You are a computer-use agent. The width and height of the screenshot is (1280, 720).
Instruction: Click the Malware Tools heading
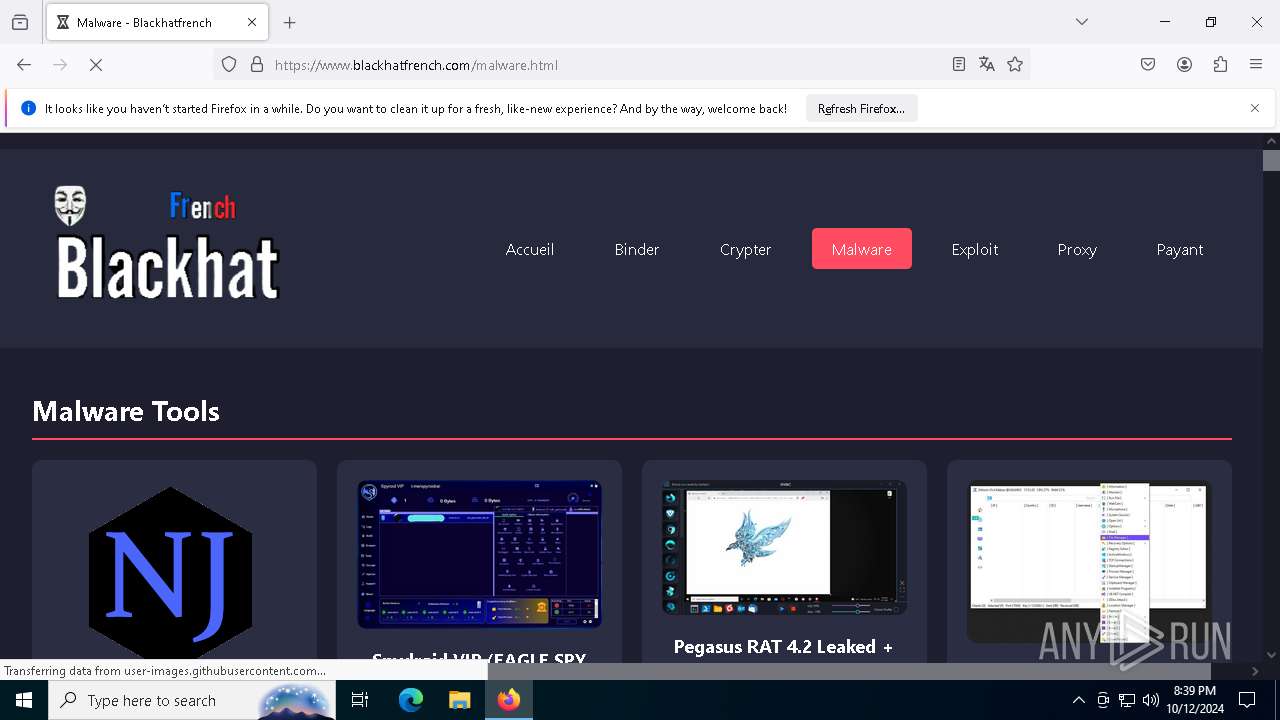(126, 411)
